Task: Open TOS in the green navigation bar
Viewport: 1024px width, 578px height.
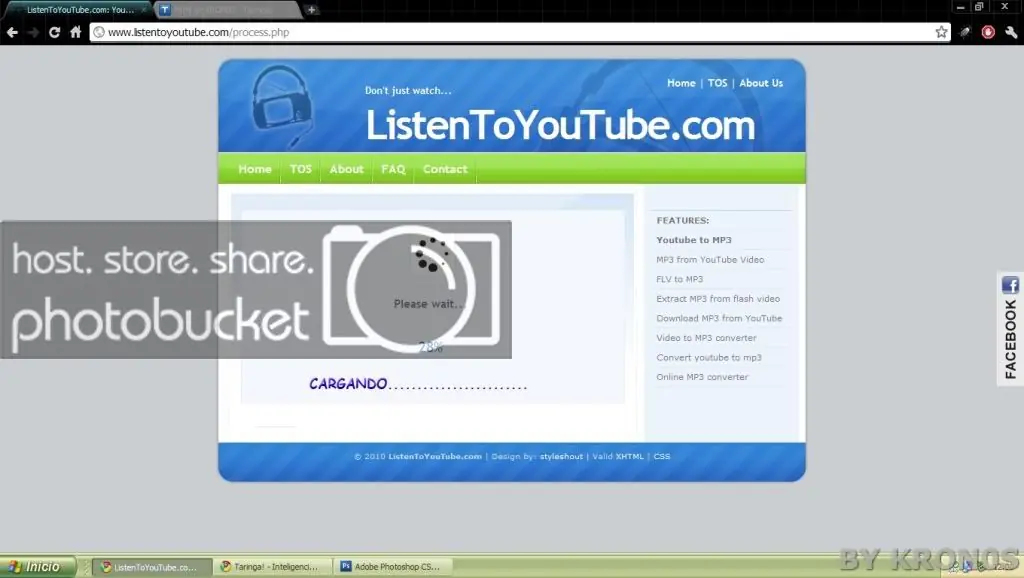Action: point(300,169)
